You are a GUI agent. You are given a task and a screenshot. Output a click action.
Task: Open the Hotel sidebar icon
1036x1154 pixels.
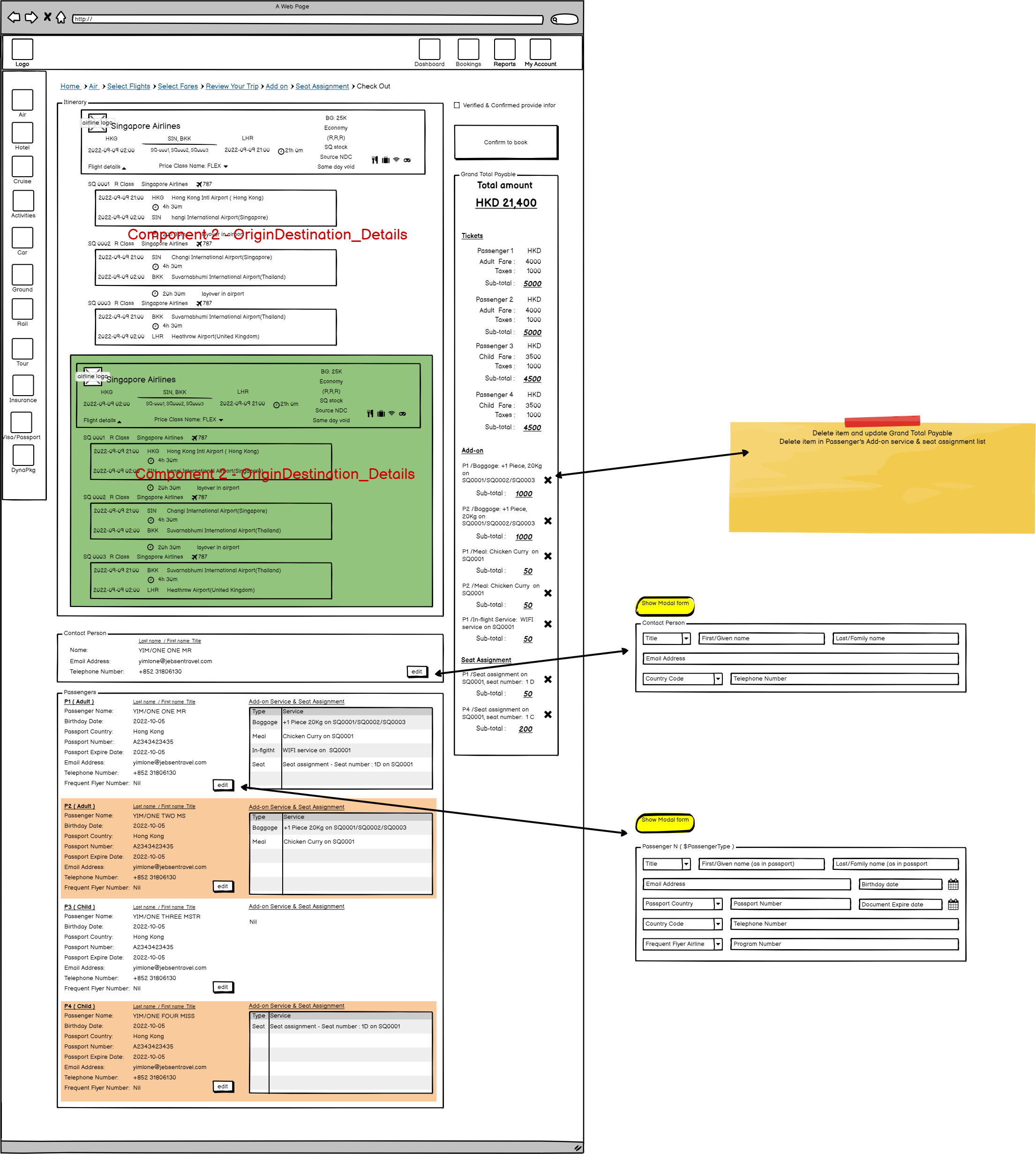pyautogui.click(x=22, y=133)
